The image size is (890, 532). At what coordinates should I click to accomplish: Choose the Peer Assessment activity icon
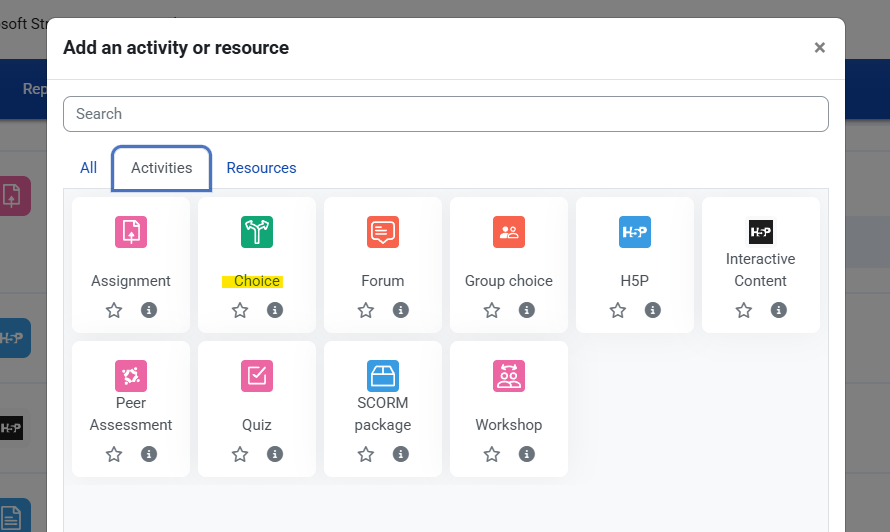tap(131, 376)
